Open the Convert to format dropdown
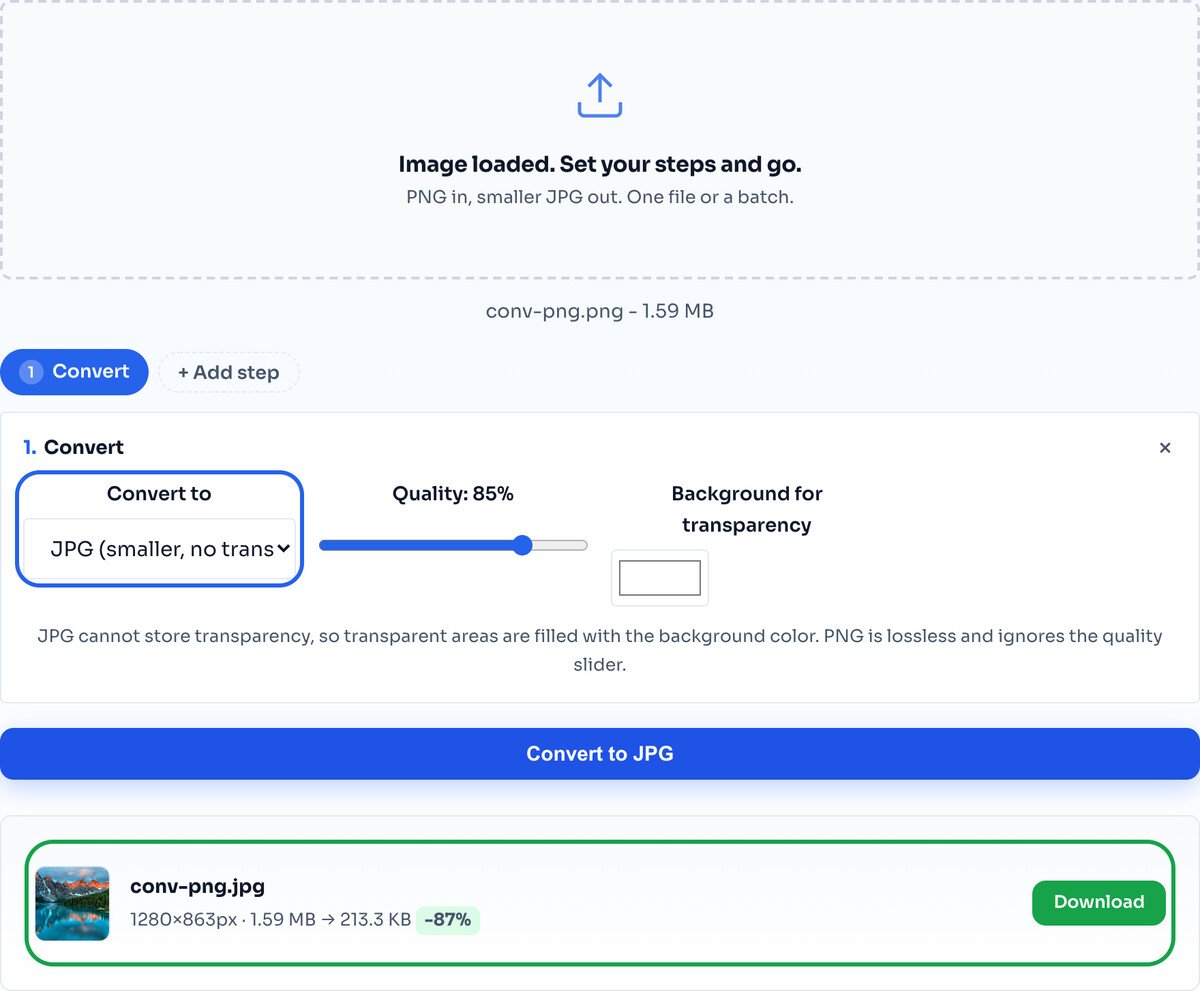Image resolution: width=1200 pixels, height=991 pixels. coord(159,548)
